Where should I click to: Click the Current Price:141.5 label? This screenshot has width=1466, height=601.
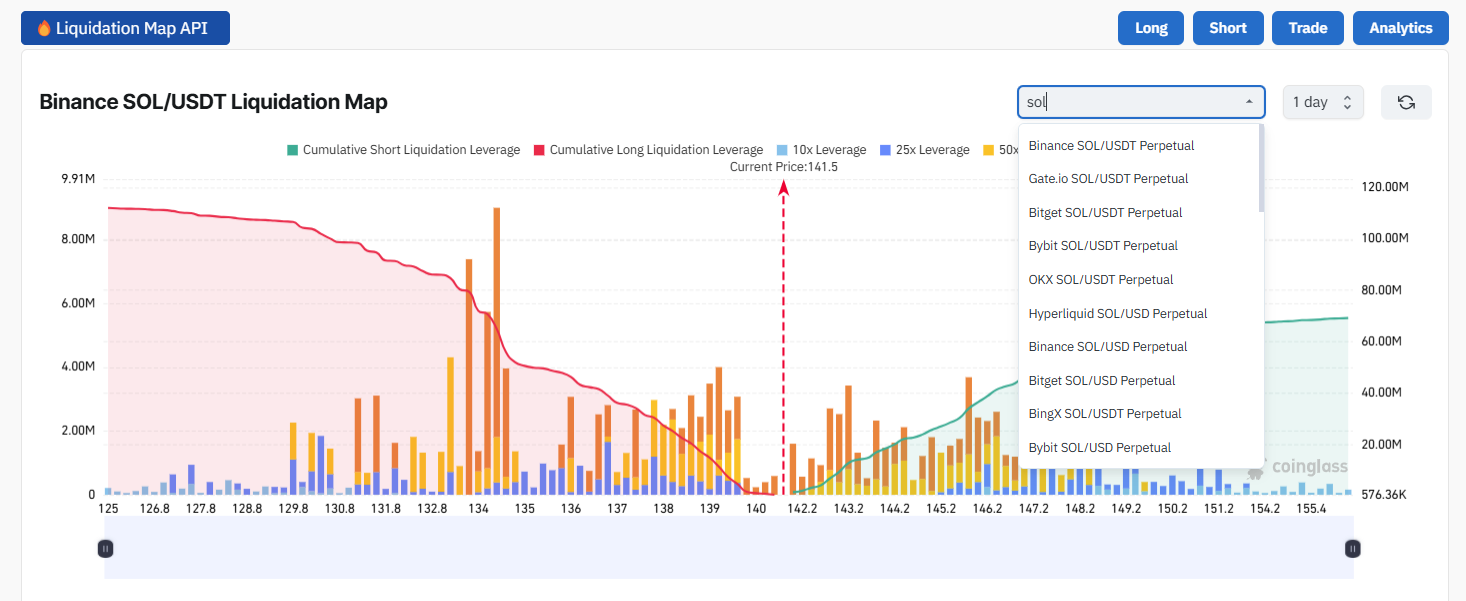coord(784,167)
